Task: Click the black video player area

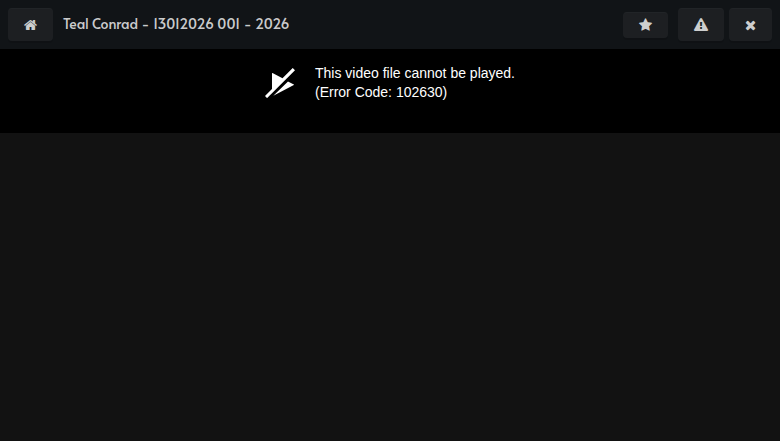Action: pos(390,91)
